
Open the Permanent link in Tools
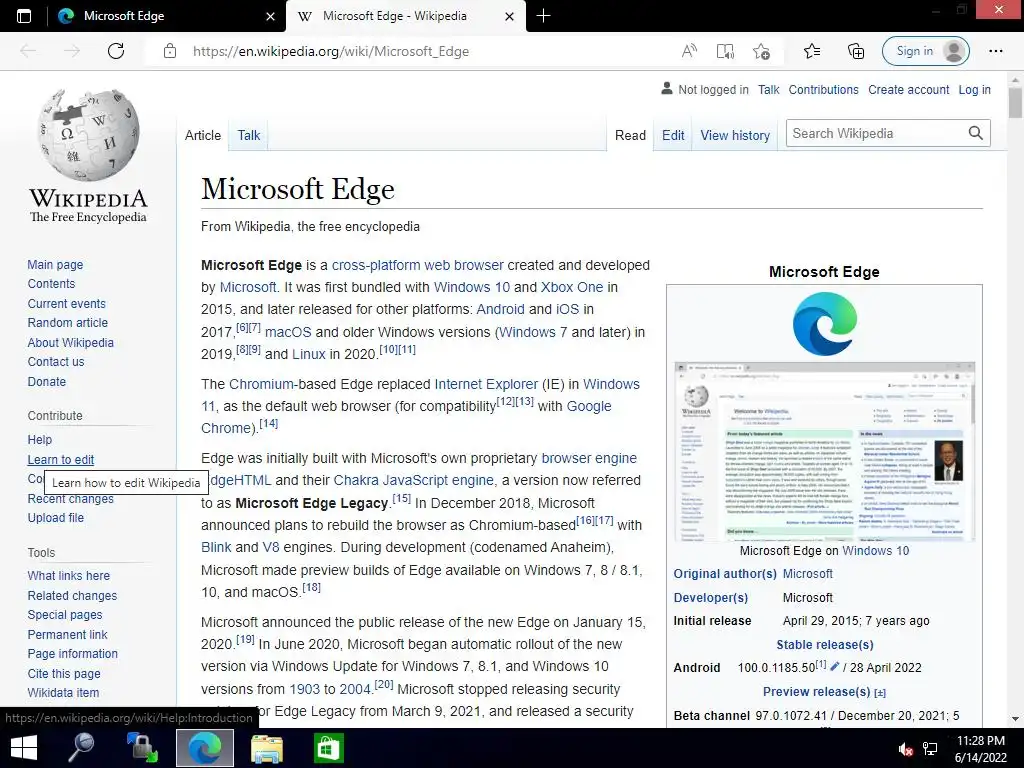click(67, 635)
